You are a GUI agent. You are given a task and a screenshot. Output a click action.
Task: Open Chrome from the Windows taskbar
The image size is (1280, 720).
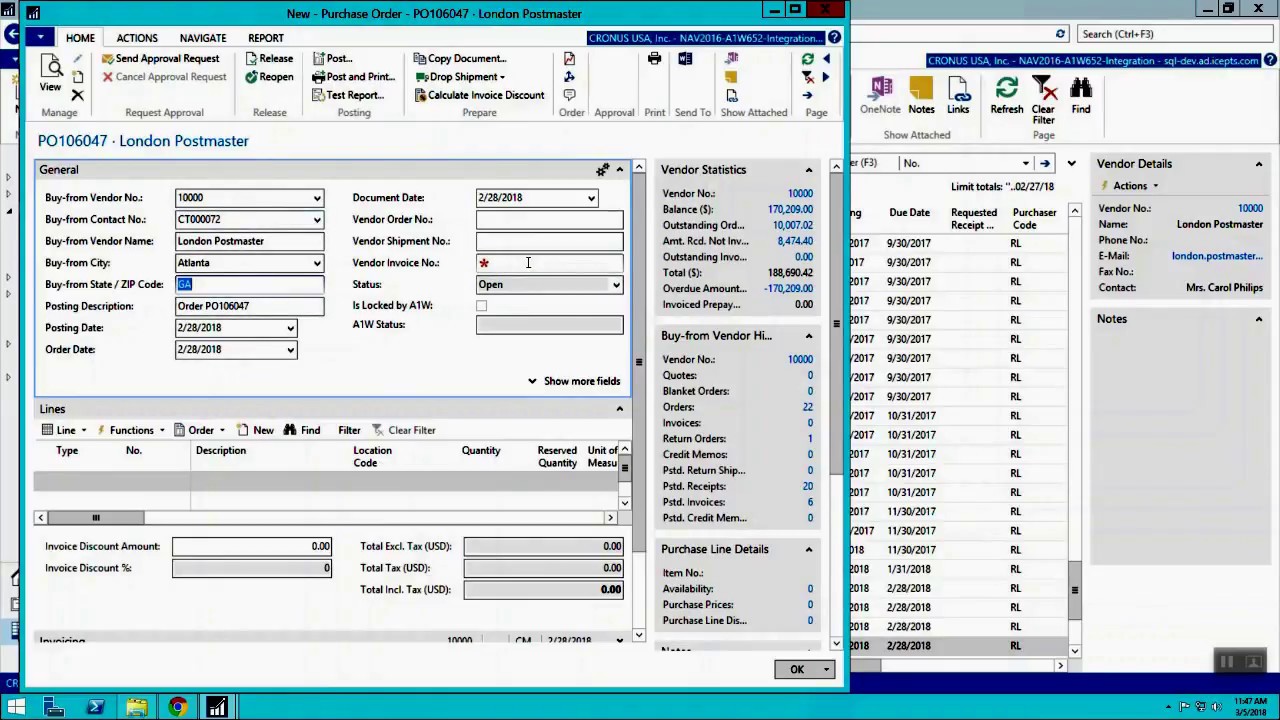click(177, 708)
